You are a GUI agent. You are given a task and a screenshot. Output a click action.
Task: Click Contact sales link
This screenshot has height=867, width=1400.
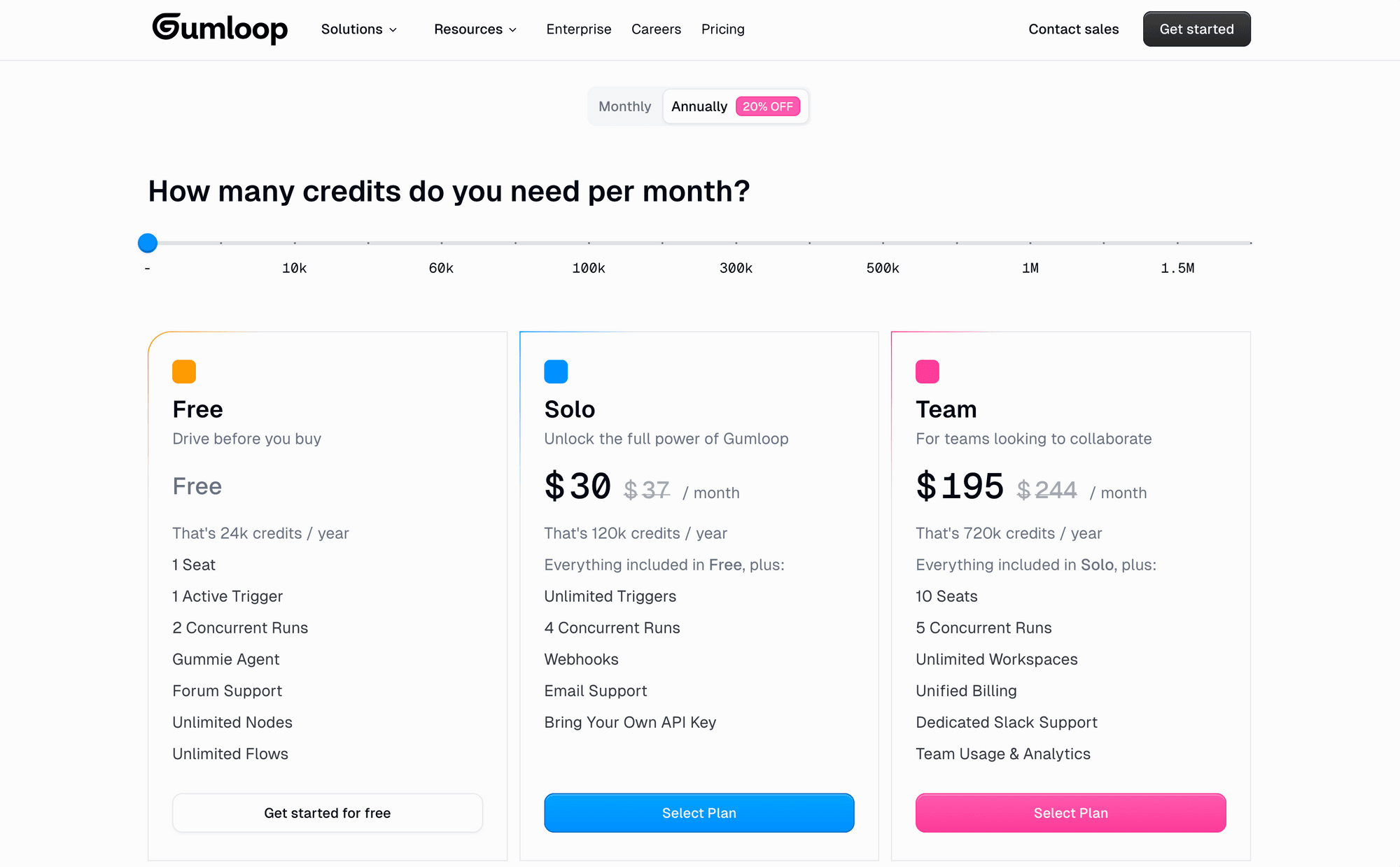[x=1074, y=29]
